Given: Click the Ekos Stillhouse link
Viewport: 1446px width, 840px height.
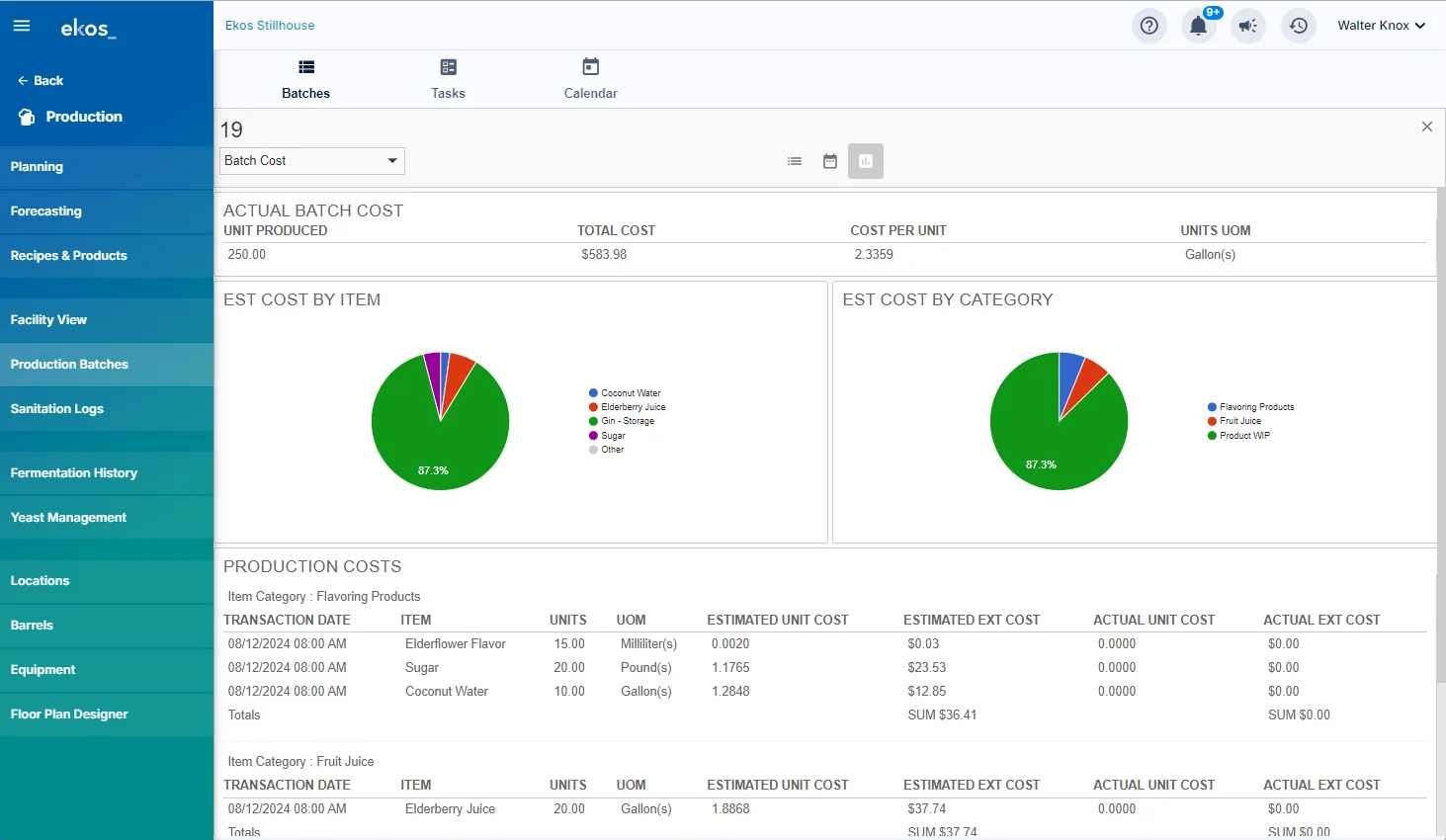Looking at the screenshot, I should coord(270,26).
